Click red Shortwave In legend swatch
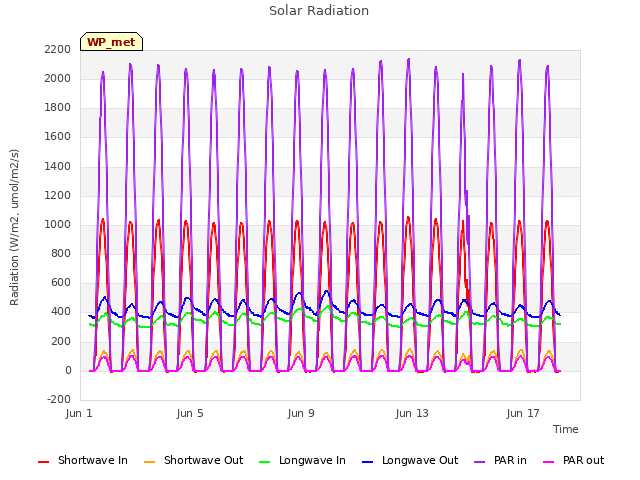 tap(43, 462)
